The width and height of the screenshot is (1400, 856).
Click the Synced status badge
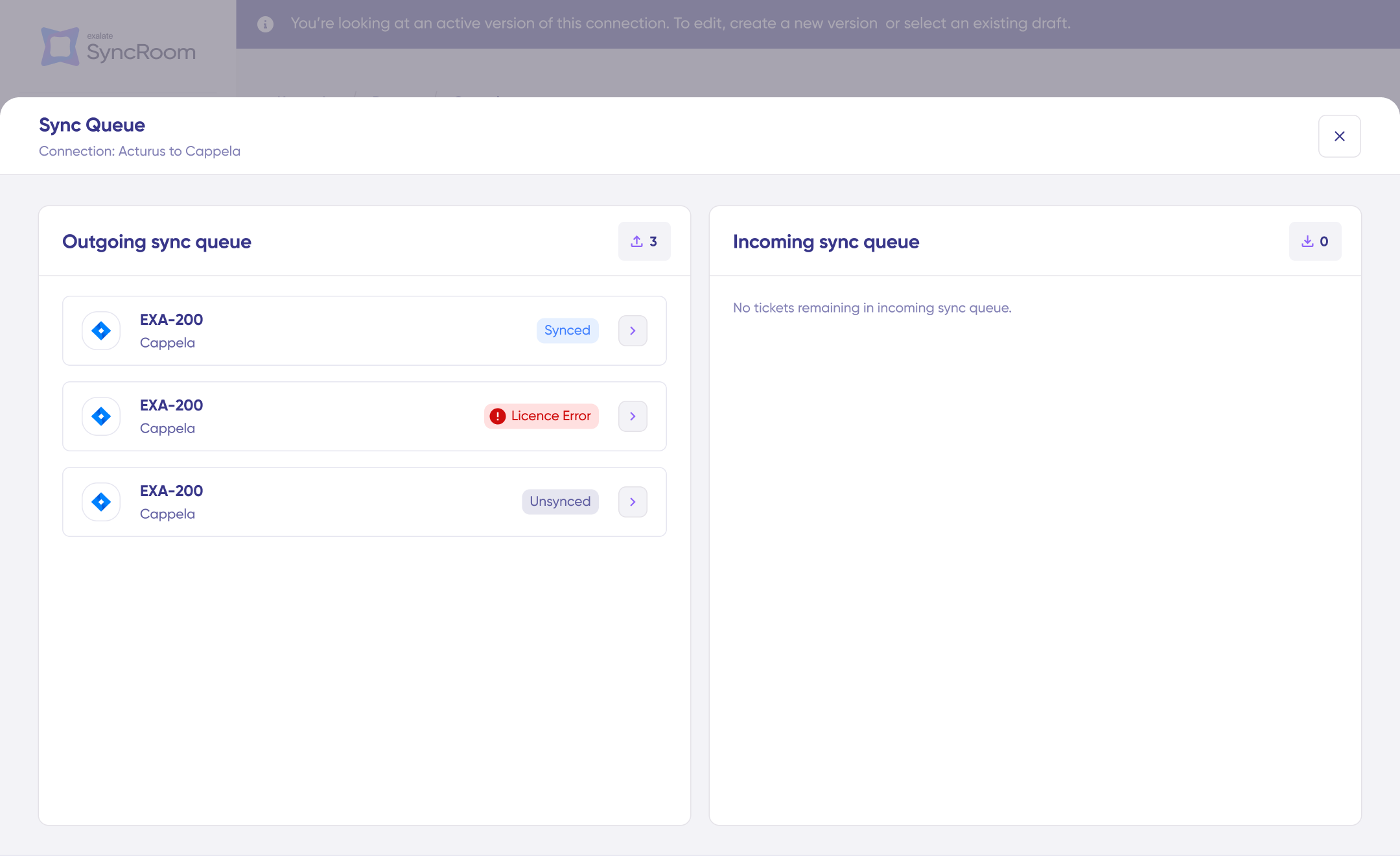tap(567, 331)
